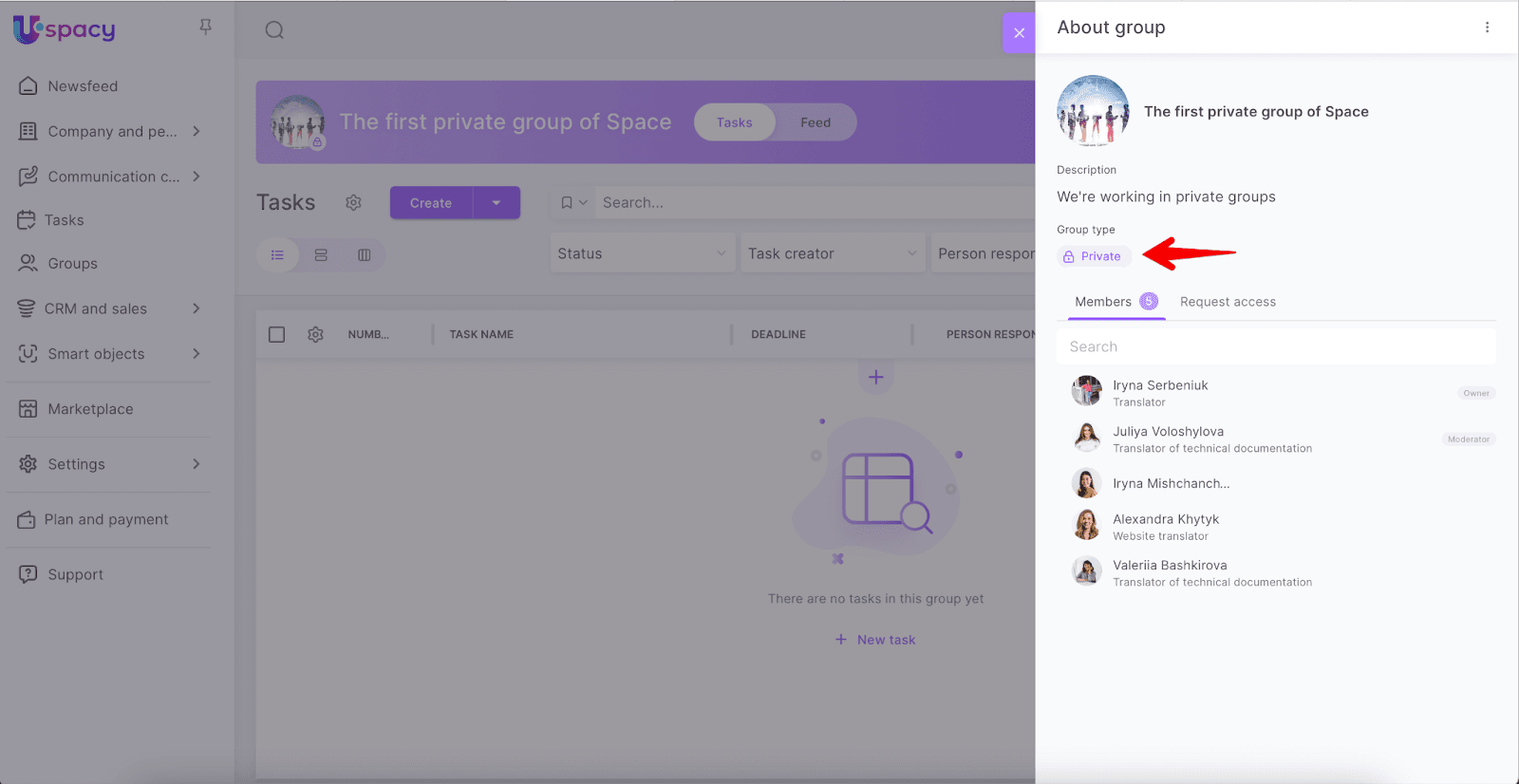Image resolution: width=1519 pixels, height=784 pixels.
Task: Toggle to the Feed view
Action: pos(815,122)
